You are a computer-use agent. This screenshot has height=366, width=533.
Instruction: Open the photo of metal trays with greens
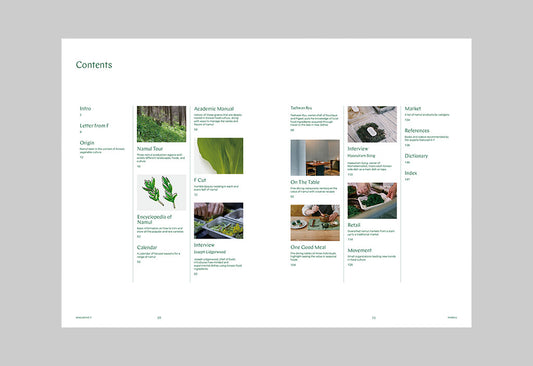(x=219, y=221)
